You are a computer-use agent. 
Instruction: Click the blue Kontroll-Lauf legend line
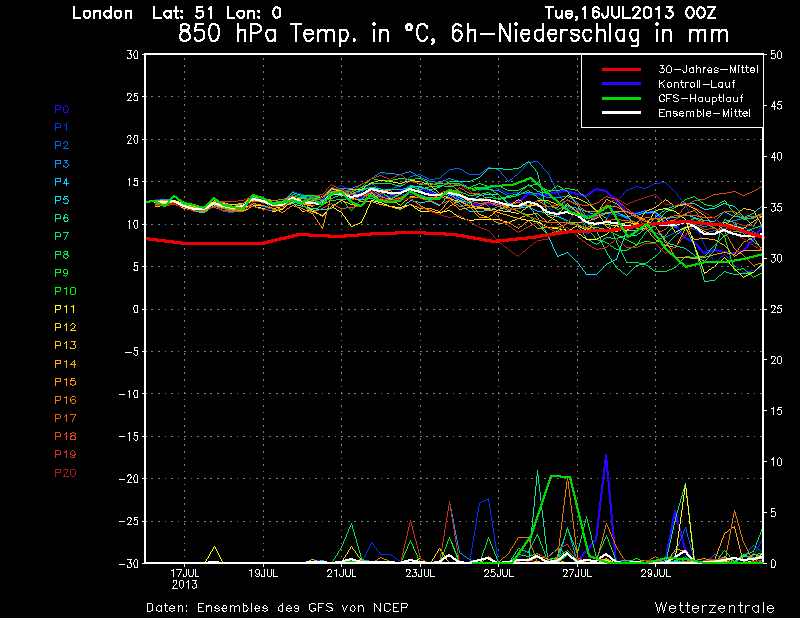[x=621, y=84]
